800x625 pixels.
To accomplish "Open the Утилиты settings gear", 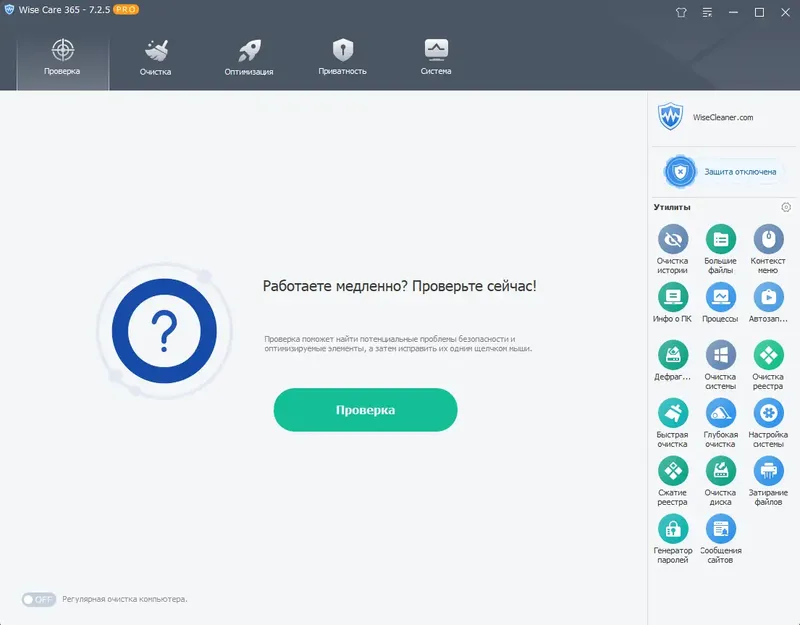I will 785,207.
